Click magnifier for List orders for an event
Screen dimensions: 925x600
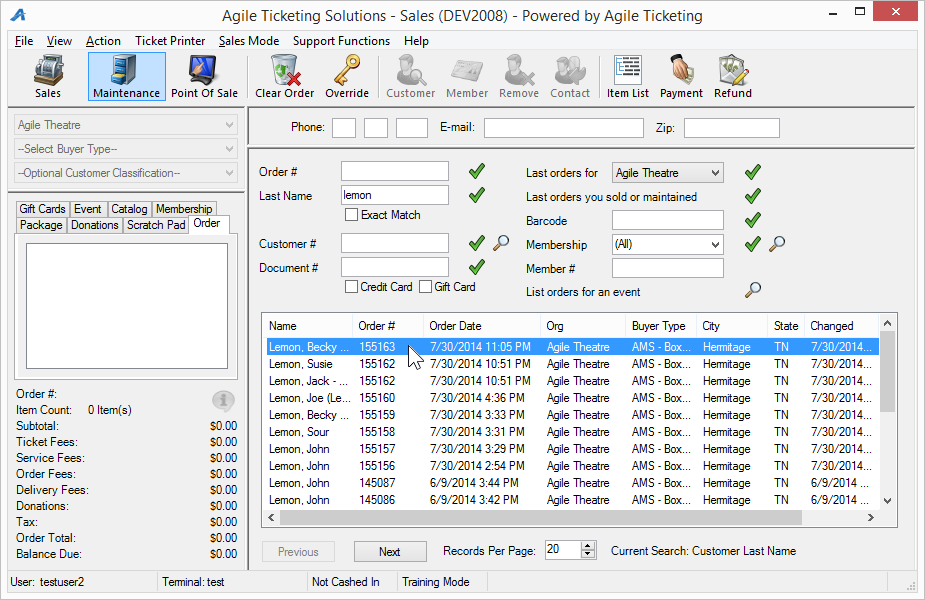753,290
